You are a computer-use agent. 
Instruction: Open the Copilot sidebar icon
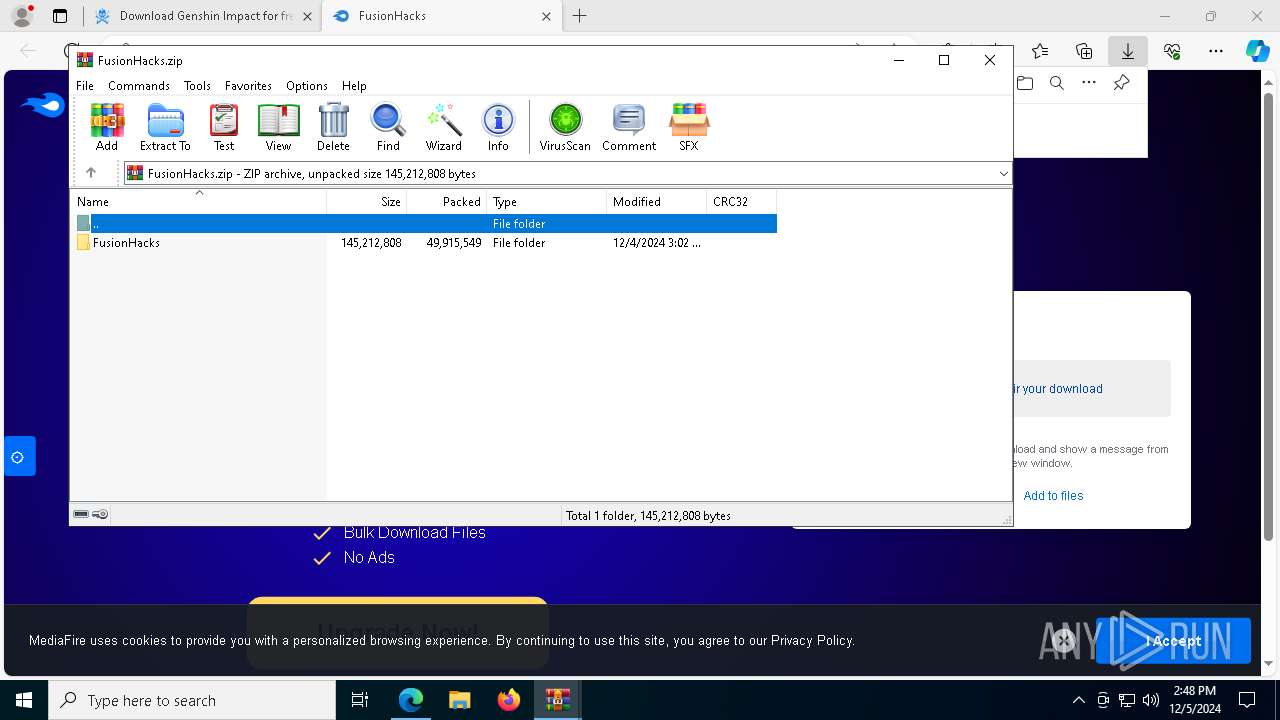[x=1257, y=51]
